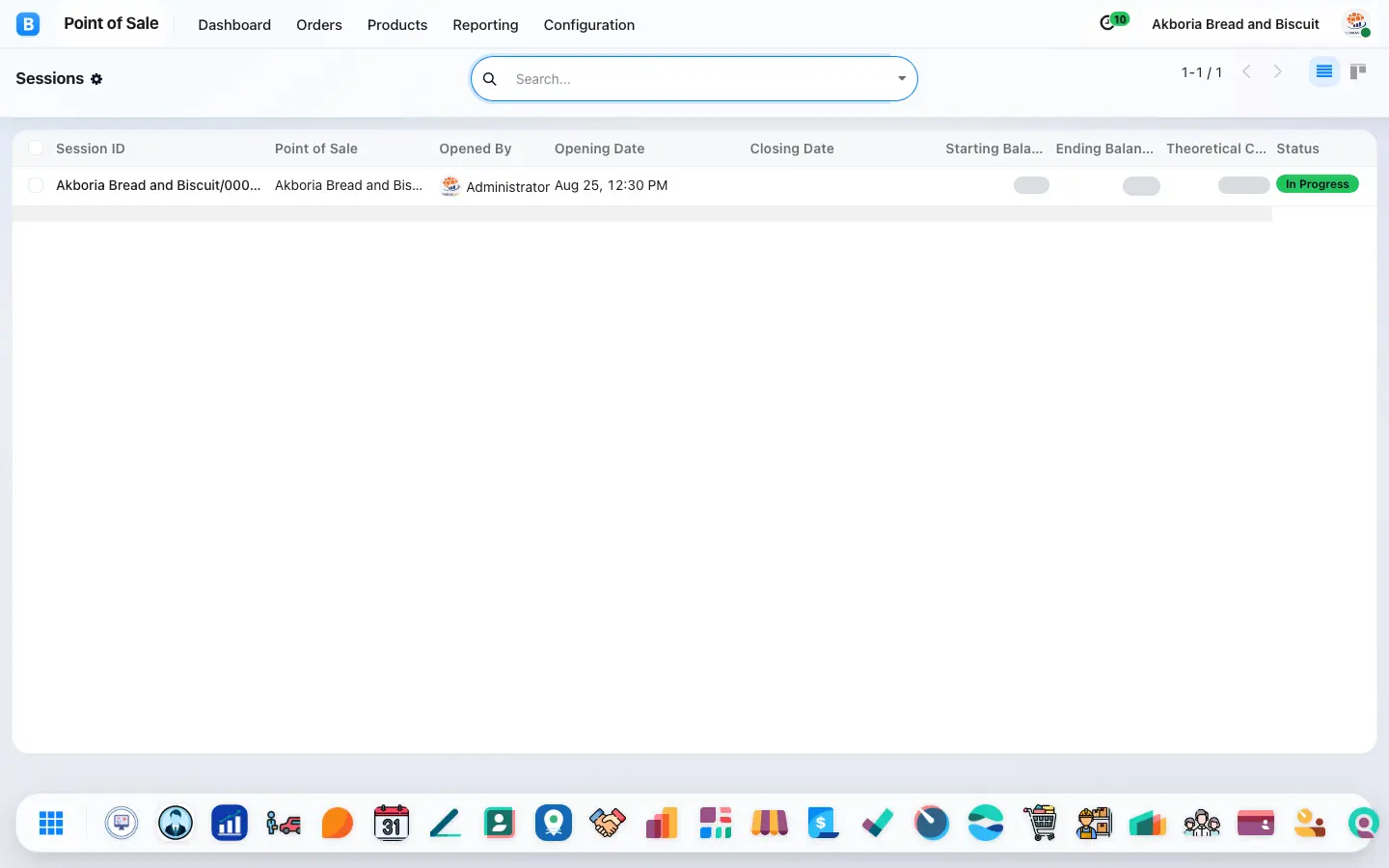This screenshot has width=1389, height=868.
Task: Sort by Opening Date column header
Action: (599, 149)
